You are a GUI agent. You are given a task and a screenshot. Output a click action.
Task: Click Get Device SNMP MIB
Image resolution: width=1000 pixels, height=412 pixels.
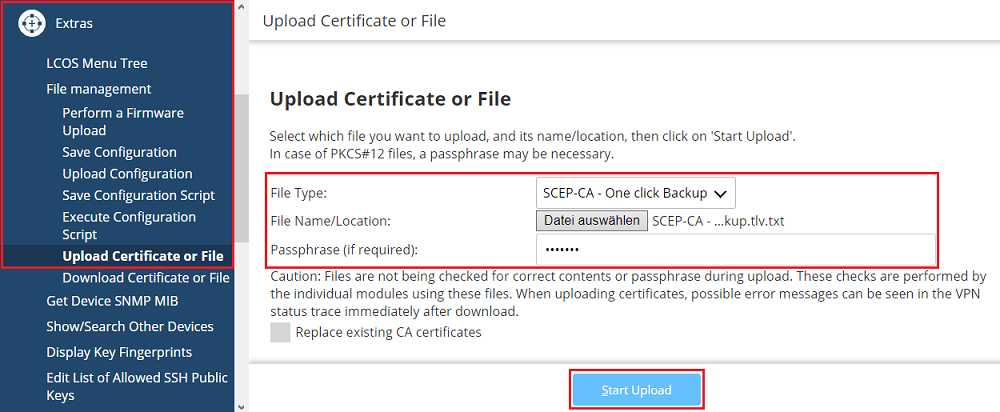click(x=112, y=300)
